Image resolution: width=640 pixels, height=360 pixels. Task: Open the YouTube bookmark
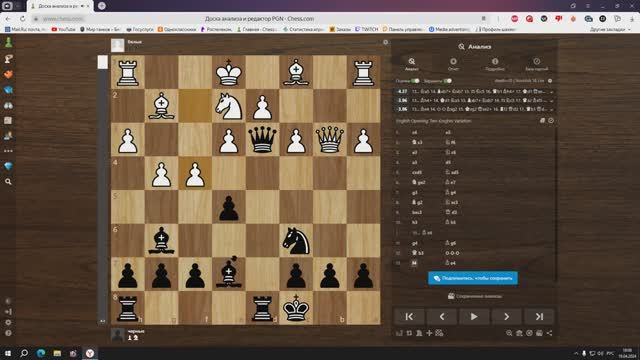tap(64, 29)
